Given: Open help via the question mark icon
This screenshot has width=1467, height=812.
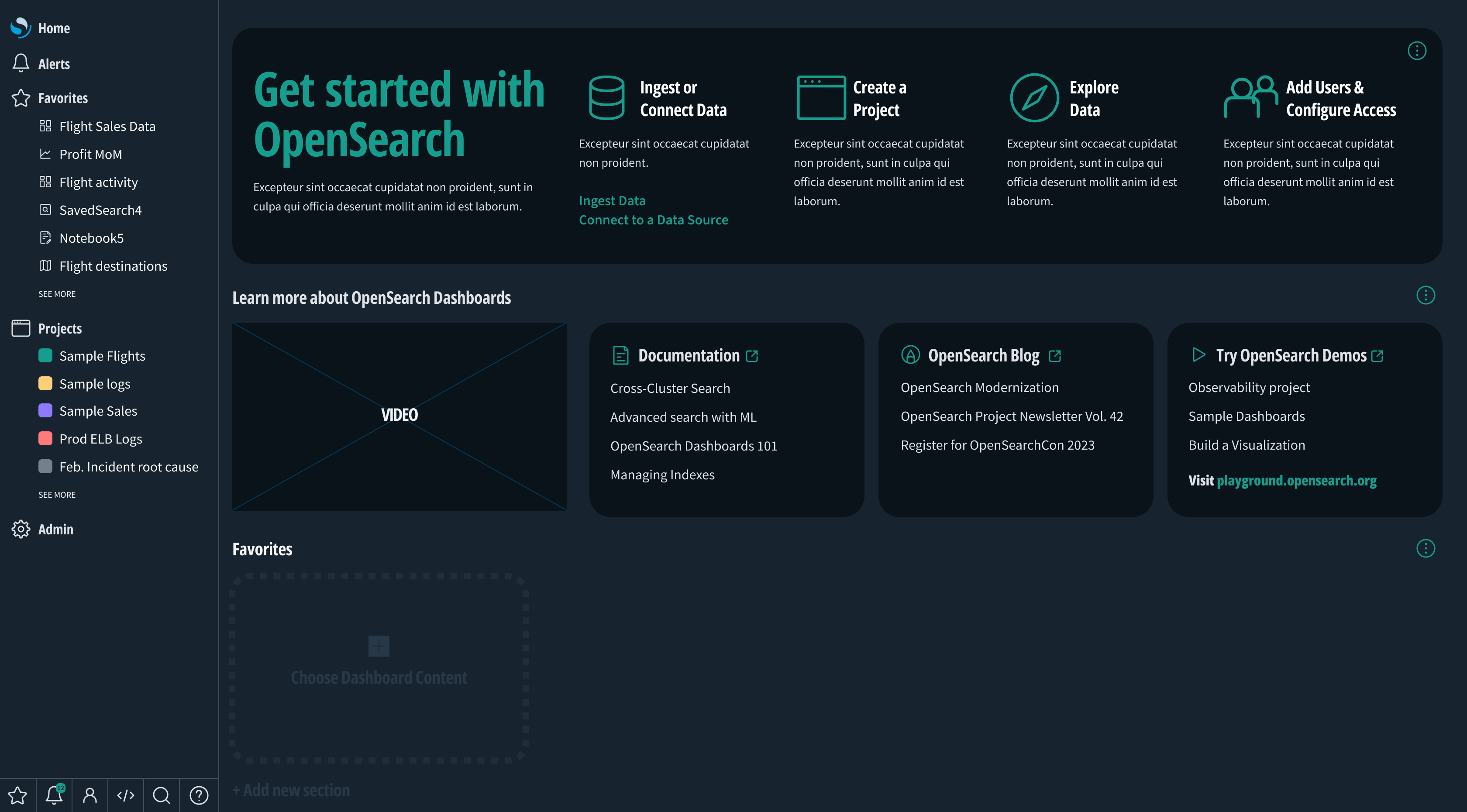Looking at the screenshot, I should pyautogui.click(x=198, y=795).
